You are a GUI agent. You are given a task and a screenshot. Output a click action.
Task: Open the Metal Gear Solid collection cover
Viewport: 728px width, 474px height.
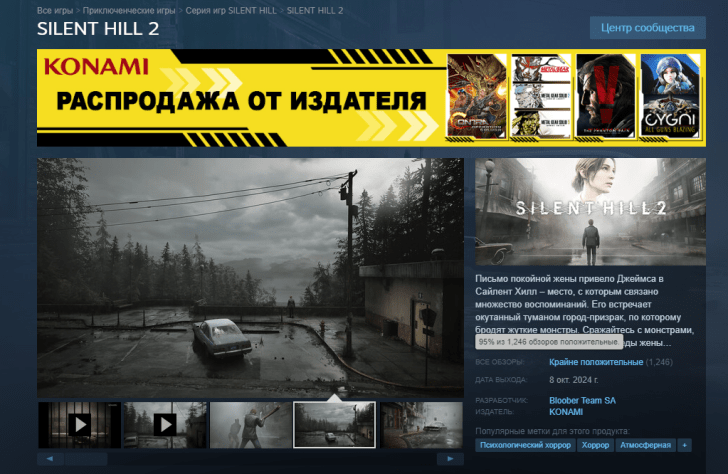541,96
